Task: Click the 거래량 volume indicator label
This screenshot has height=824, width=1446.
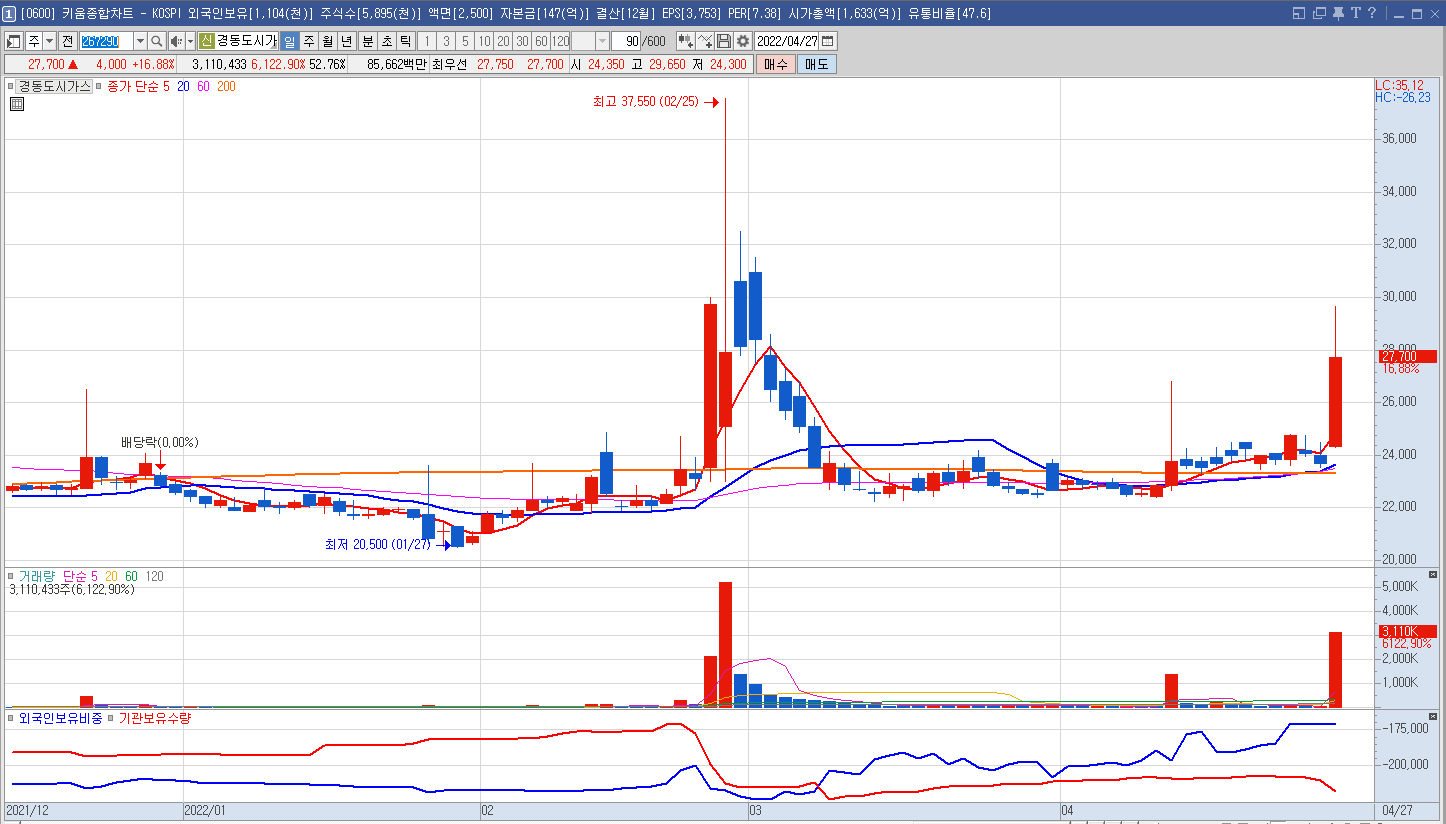Action: pos(37,577)
